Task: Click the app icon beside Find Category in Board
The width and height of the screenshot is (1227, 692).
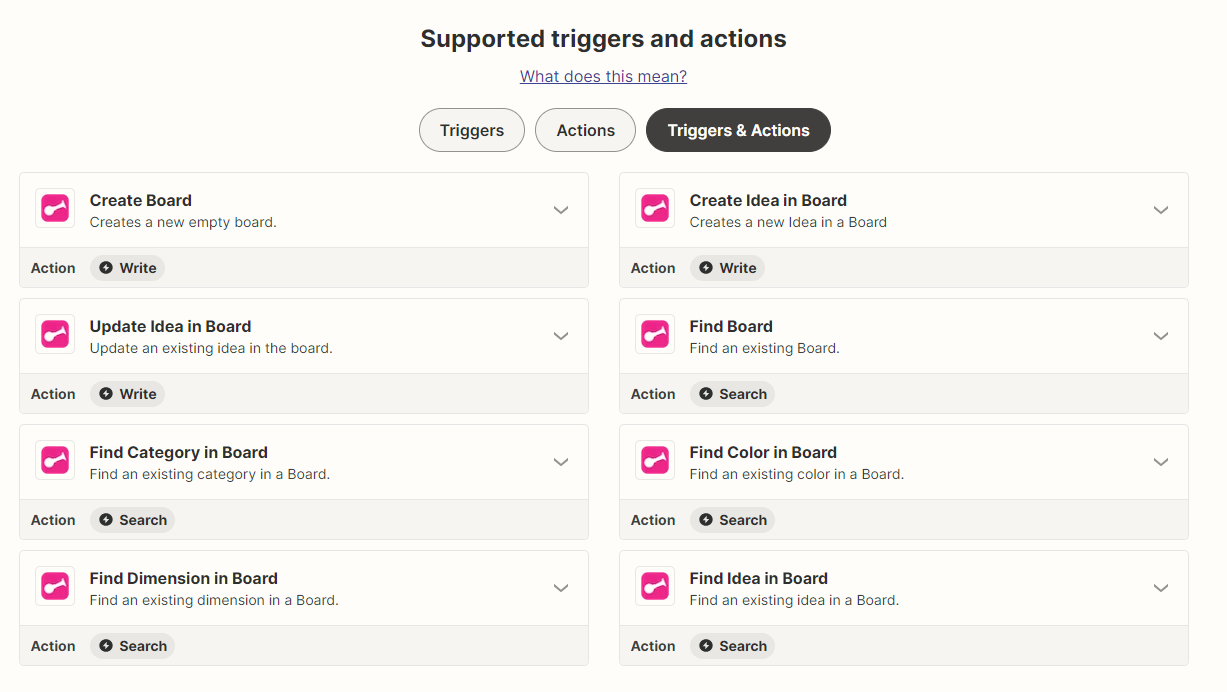Action: pyautogui.click(x=55, y=461)
